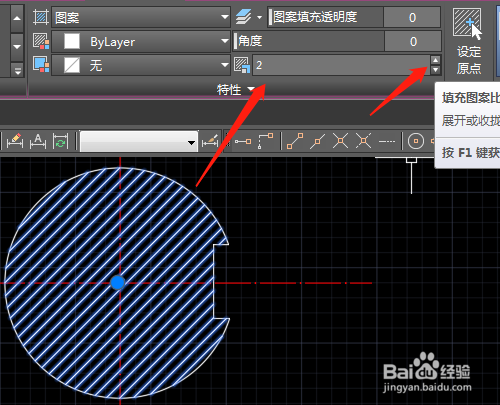Click the hatch type icon beside 图案

point(41,17)
